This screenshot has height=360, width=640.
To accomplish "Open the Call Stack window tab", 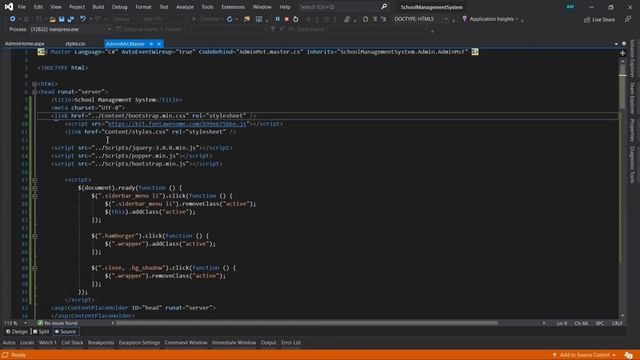I will pyautogui.click(x=72, y=343).
